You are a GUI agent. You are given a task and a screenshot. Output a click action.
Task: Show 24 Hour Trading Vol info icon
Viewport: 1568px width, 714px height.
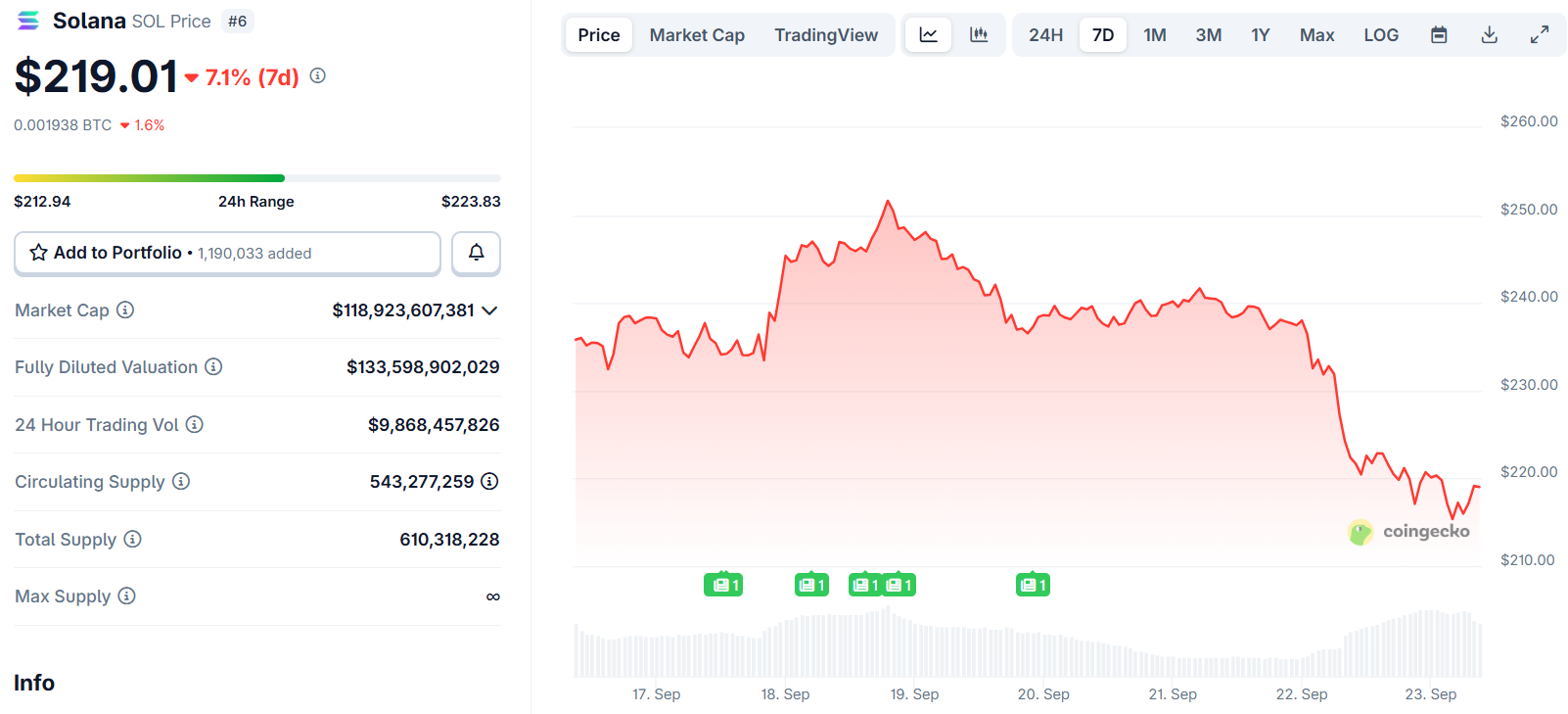pos(195,424)
